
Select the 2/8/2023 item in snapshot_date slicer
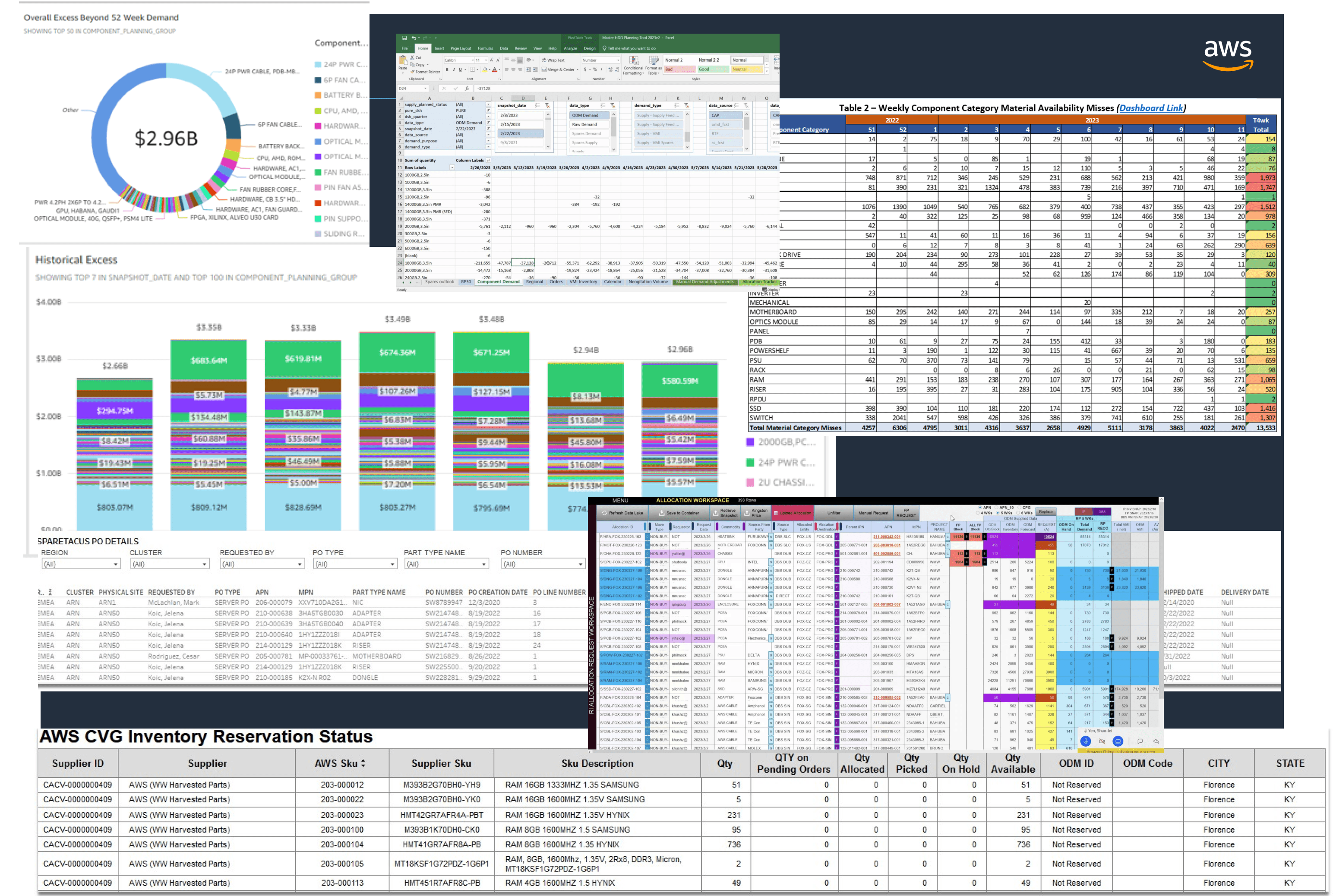tap(521, 115)
